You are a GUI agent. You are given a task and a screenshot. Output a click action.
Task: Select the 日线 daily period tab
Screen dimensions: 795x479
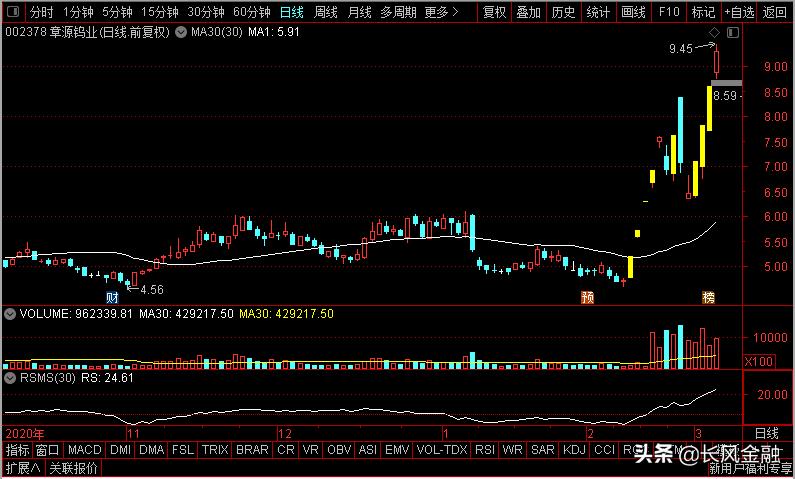click(x=292, y=12)
